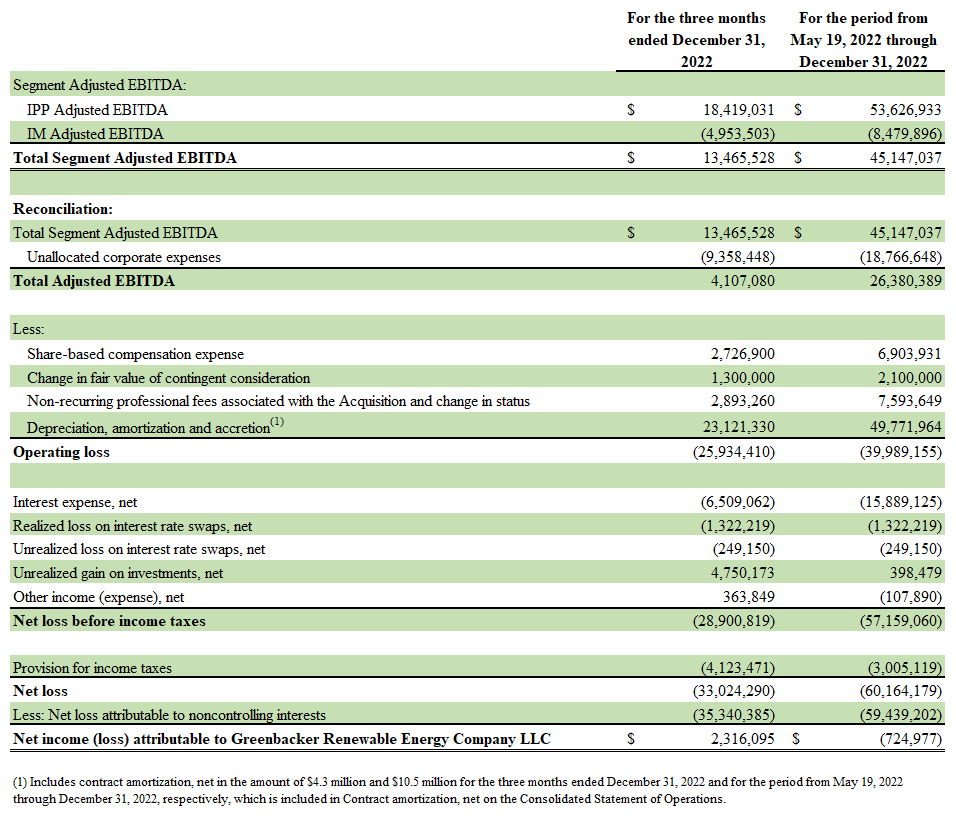The height and width of the screenshot is (820, 956).
Task: Select the value 7,593,649
Action: (x=910, y=401)
